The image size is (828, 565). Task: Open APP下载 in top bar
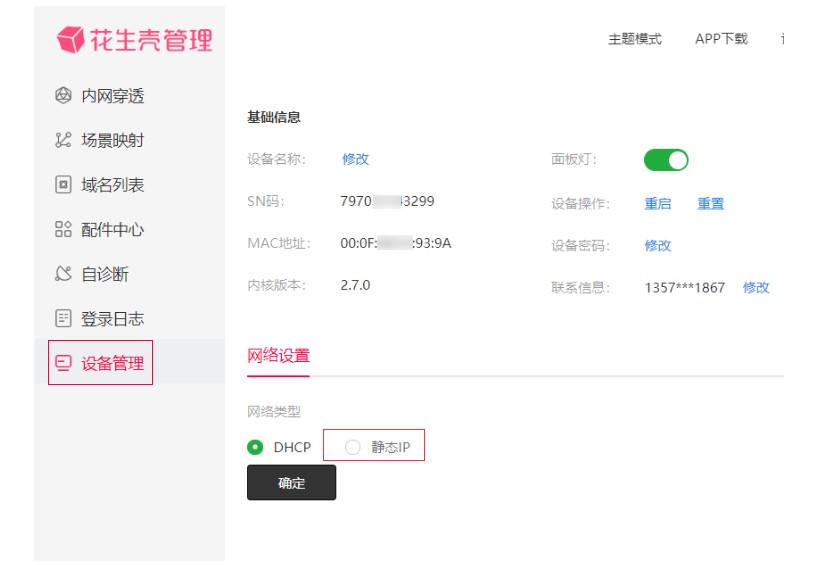coord(721,39)
